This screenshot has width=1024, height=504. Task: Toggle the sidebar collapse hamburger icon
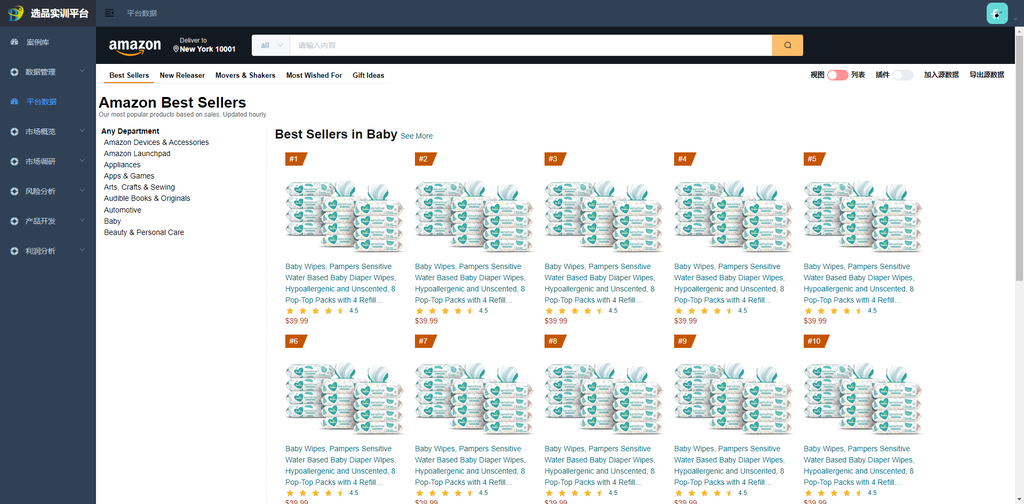coord(109,13)
